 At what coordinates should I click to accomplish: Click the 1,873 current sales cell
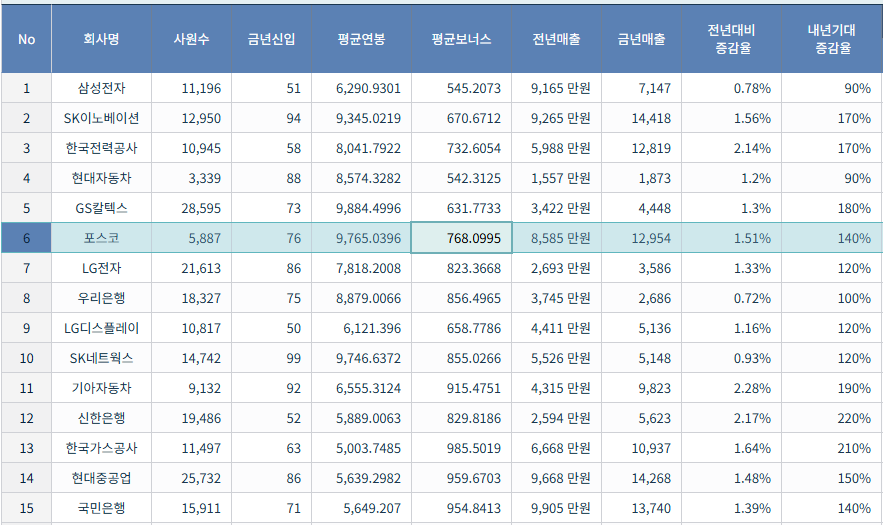point(641,178)
